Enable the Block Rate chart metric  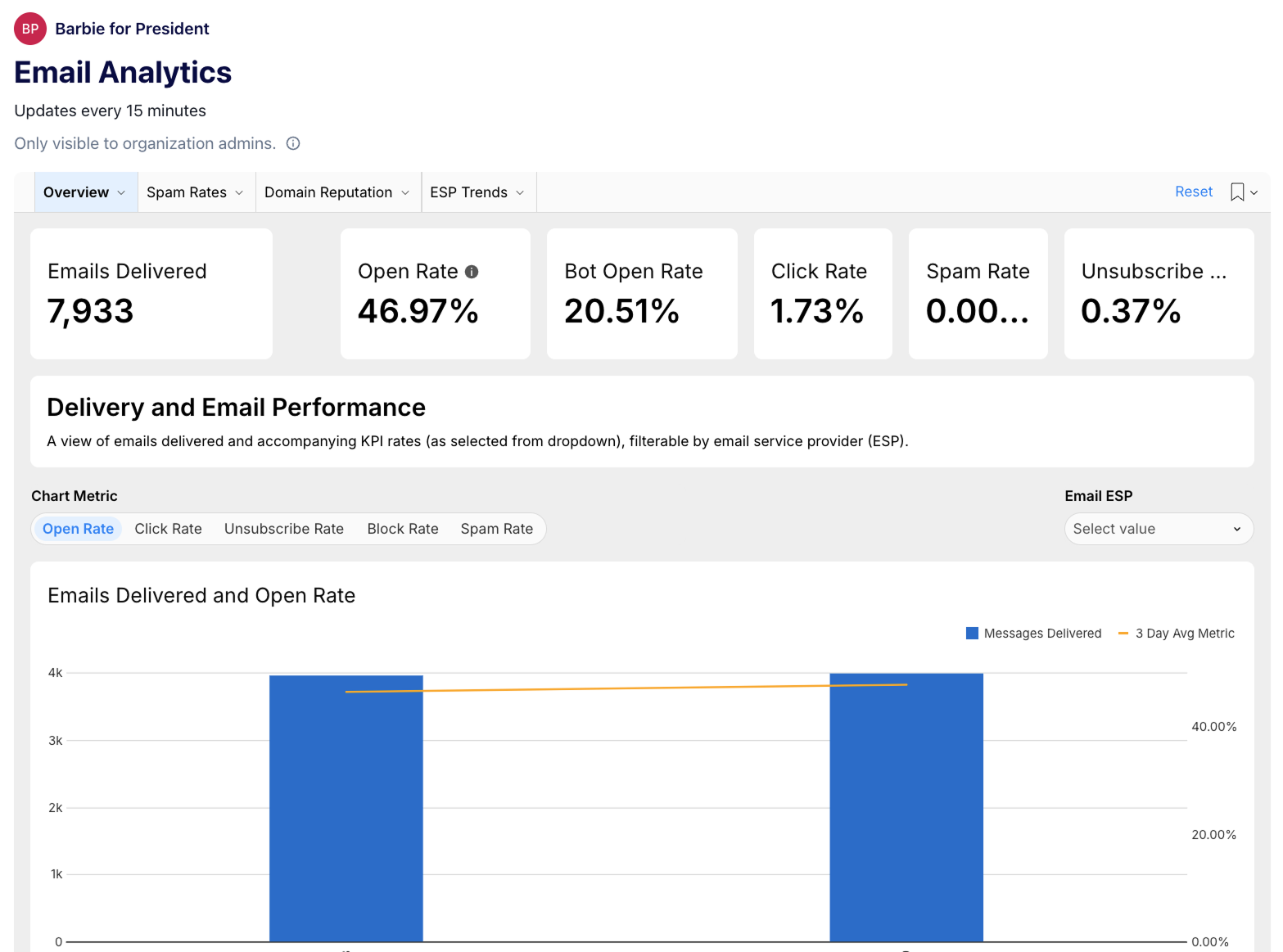click(402, 529)
